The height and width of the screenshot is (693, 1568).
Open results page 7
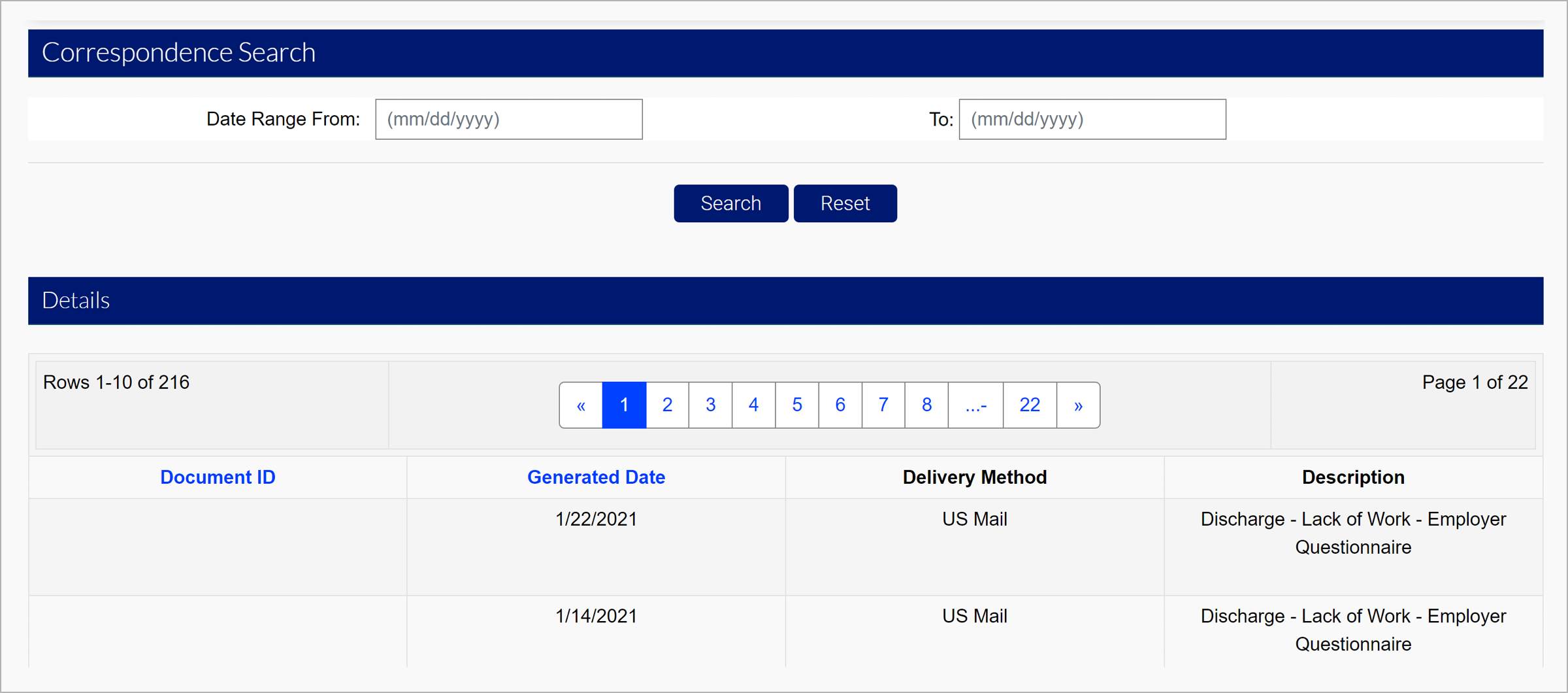tap(883, 405)
